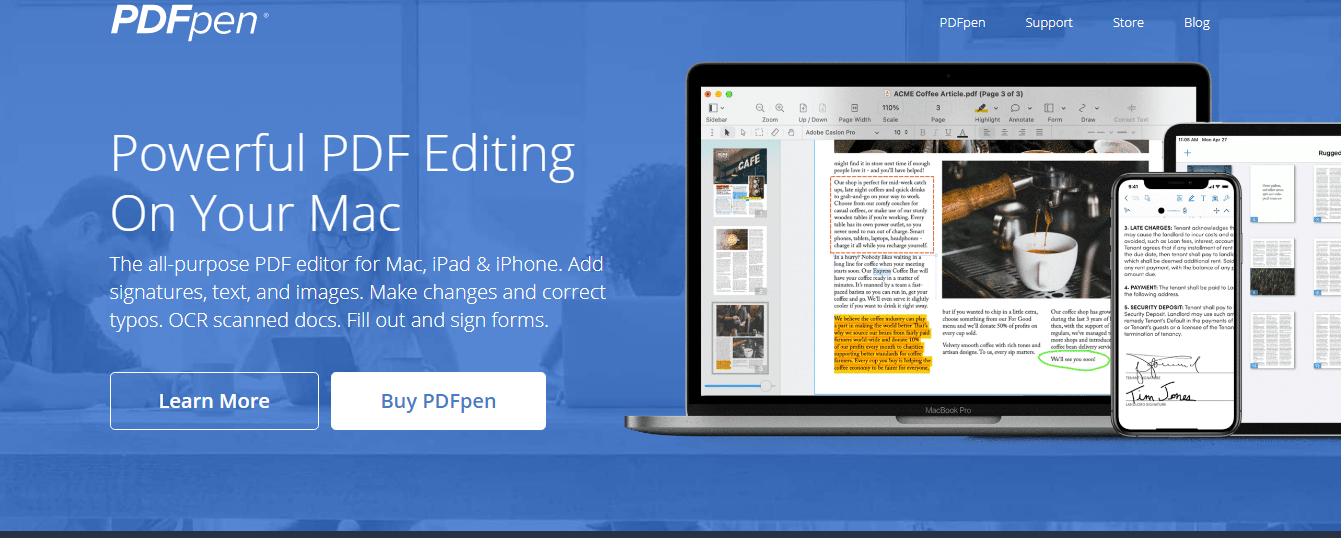Tap the move arrows icon on the iPhone

[x=1216, y=211]
